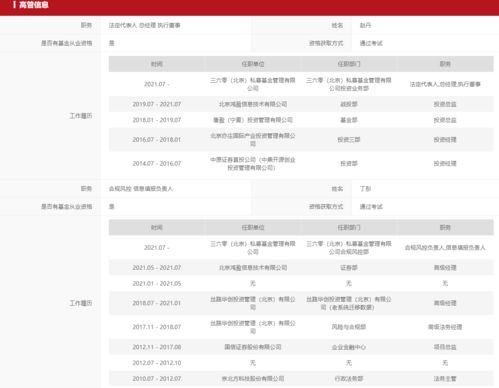Click 通过考试 qualification value in 赵丹's section
Viewport: 499px width, 388px height.
(371, 43)
